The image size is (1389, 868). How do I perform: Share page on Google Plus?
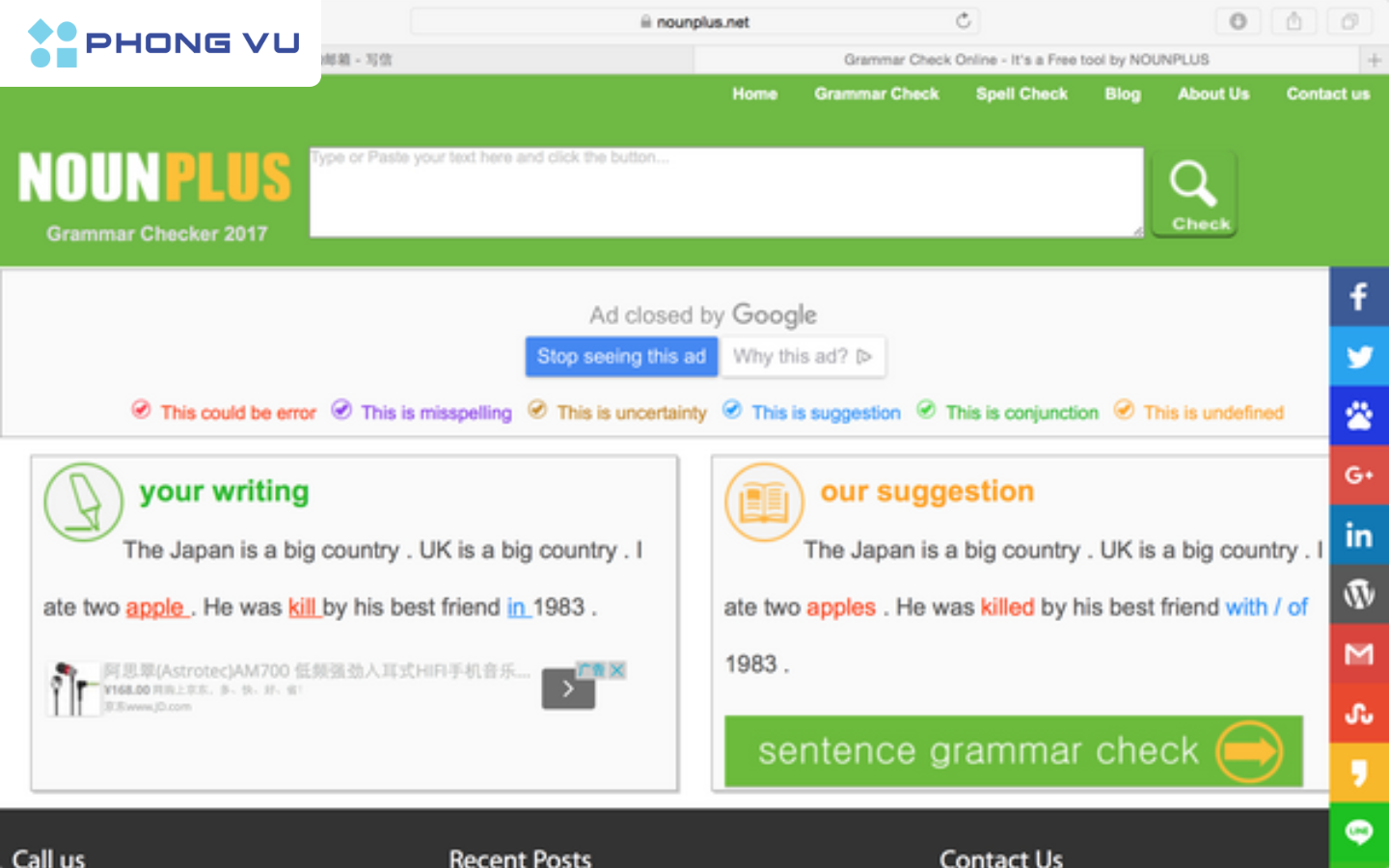tap(1359, 475)
